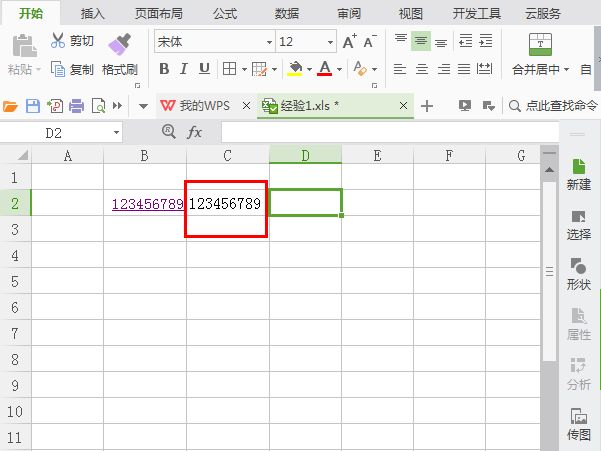
Task: Open the 数据 ribbon tab
Action: (x=287, y=14)
